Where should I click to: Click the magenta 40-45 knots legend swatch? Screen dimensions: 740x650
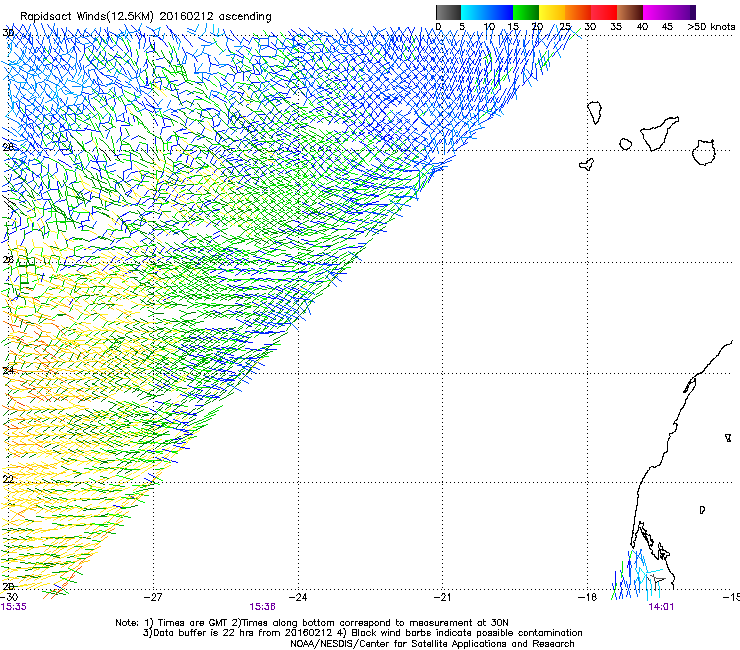pyautogui.click(x=656, y=12)
